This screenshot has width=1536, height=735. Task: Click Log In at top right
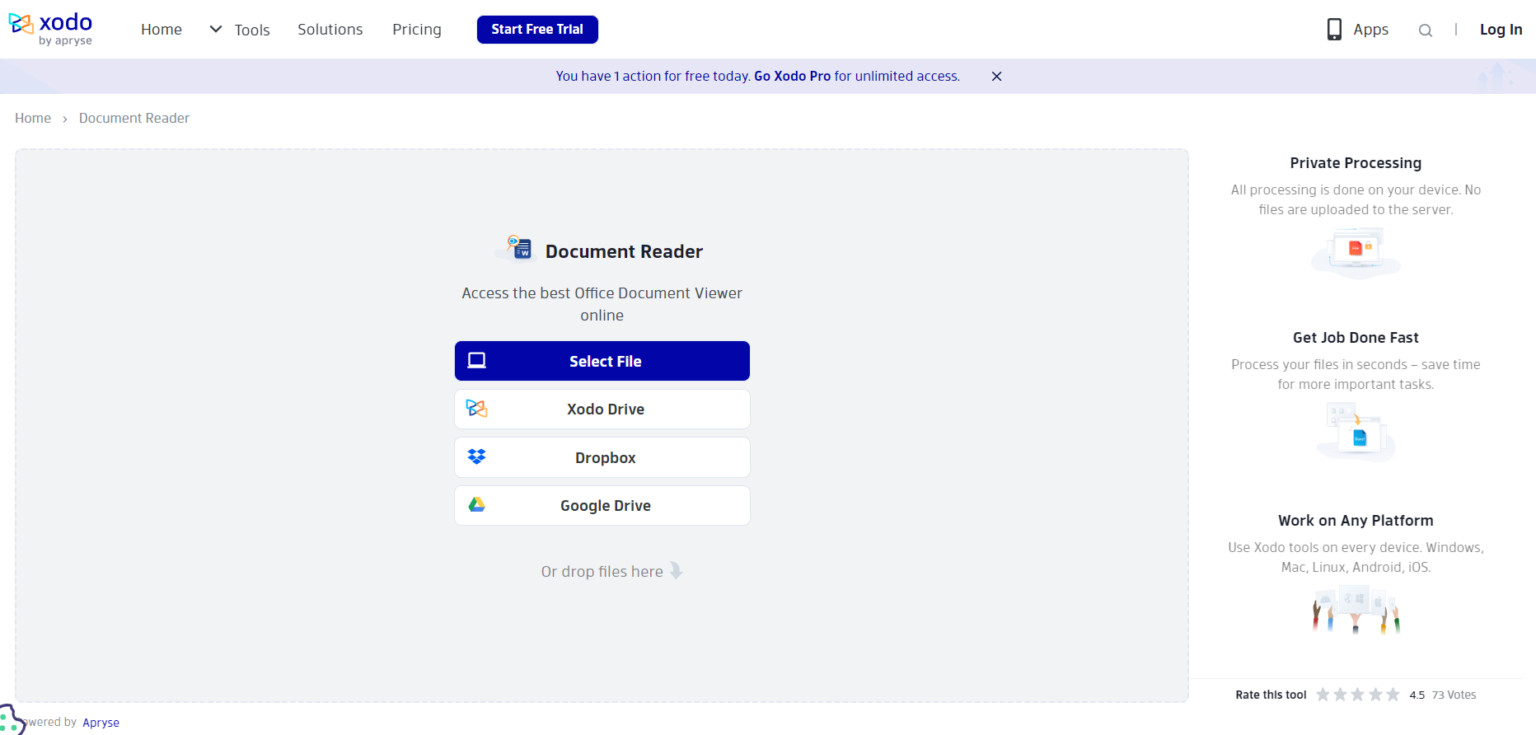[x=1501, y=29]
